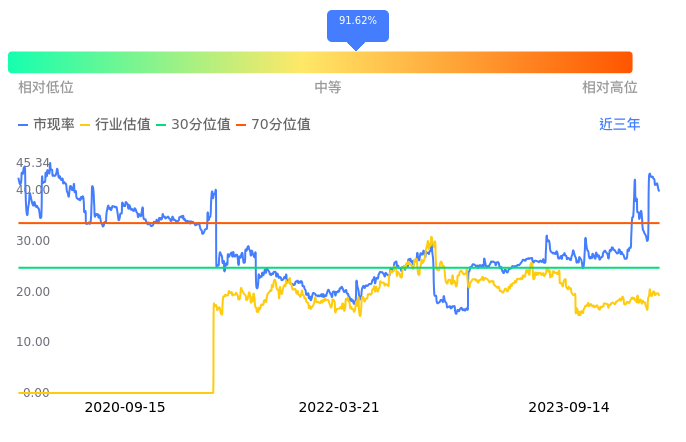Hide the 行业估值 legend series
Image resolution: width=686 pixels, height=442 pixels.
[x=115, y=125]
